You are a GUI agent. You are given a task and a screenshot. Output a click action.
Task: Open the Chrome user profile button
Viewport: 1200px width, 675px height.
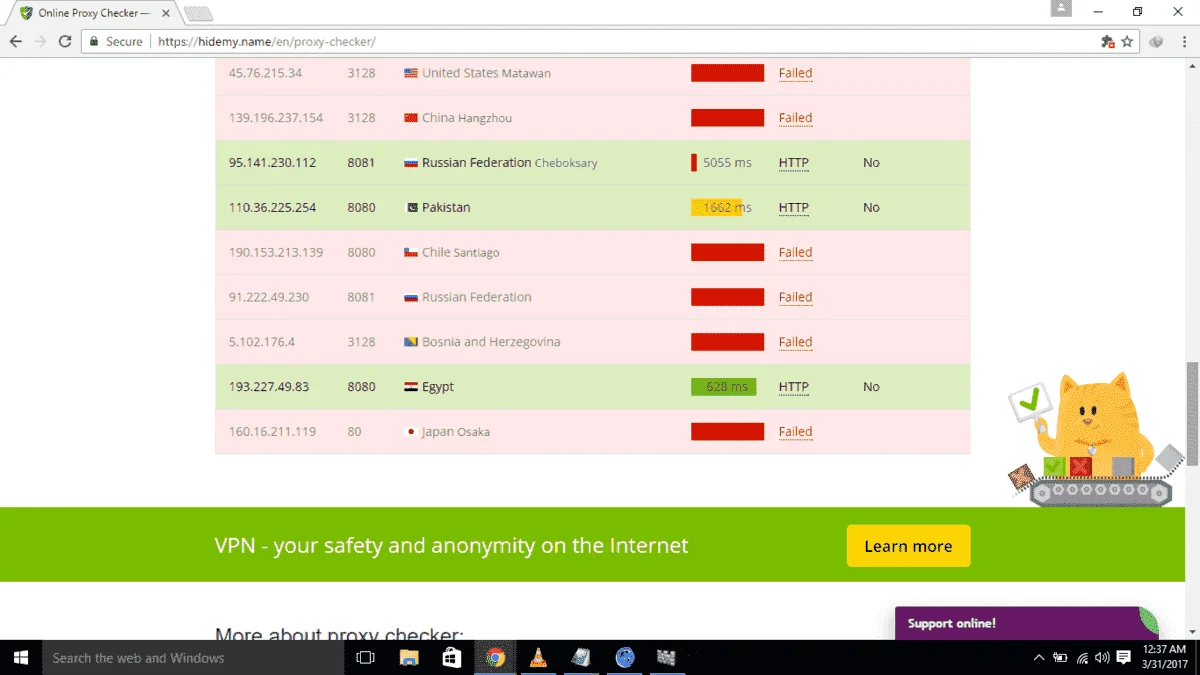pos(1061,9)
